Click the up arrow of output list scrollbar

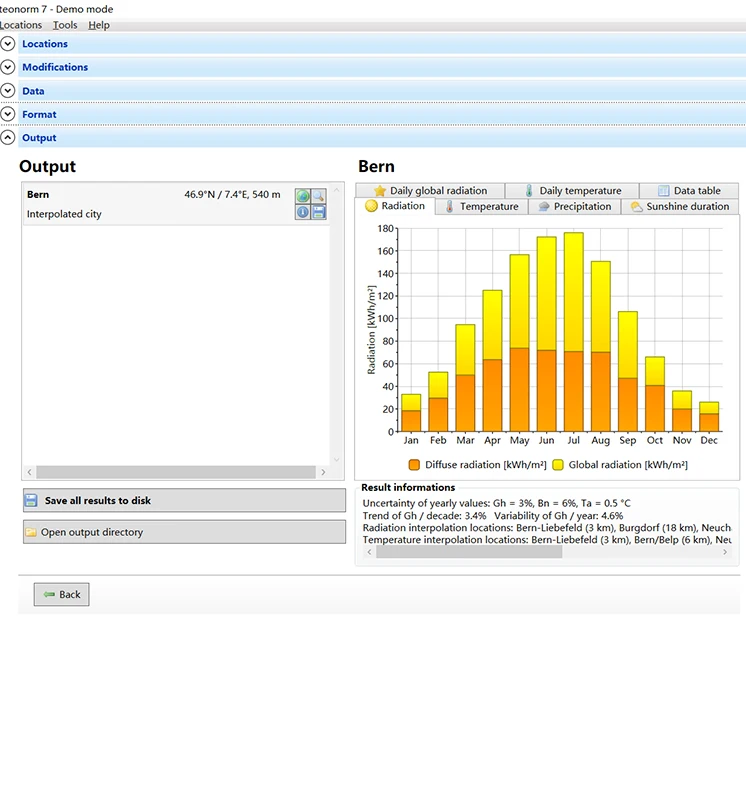coord(336,190)
